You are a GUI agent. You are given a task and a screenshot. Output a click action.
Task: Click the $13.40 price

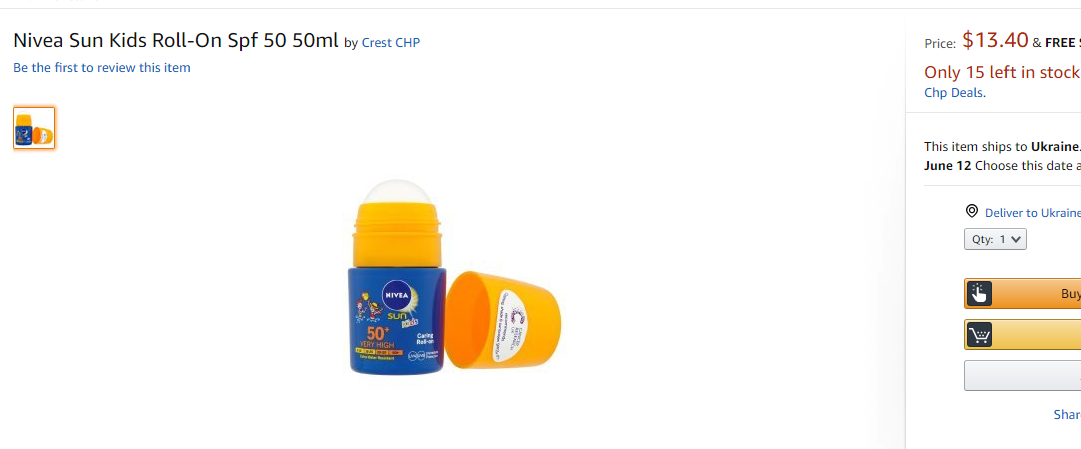(x=996, y=40)
